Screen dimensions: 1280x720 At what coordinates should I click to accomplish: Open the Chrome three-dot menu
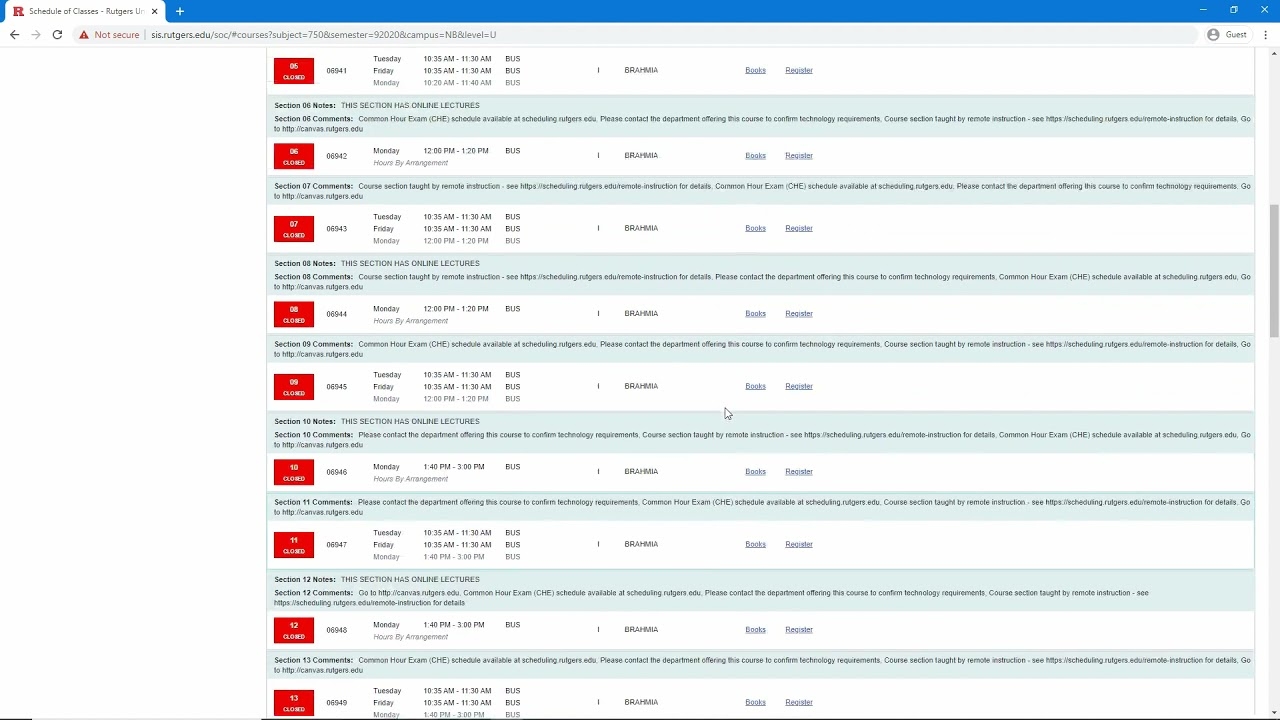1266,35
